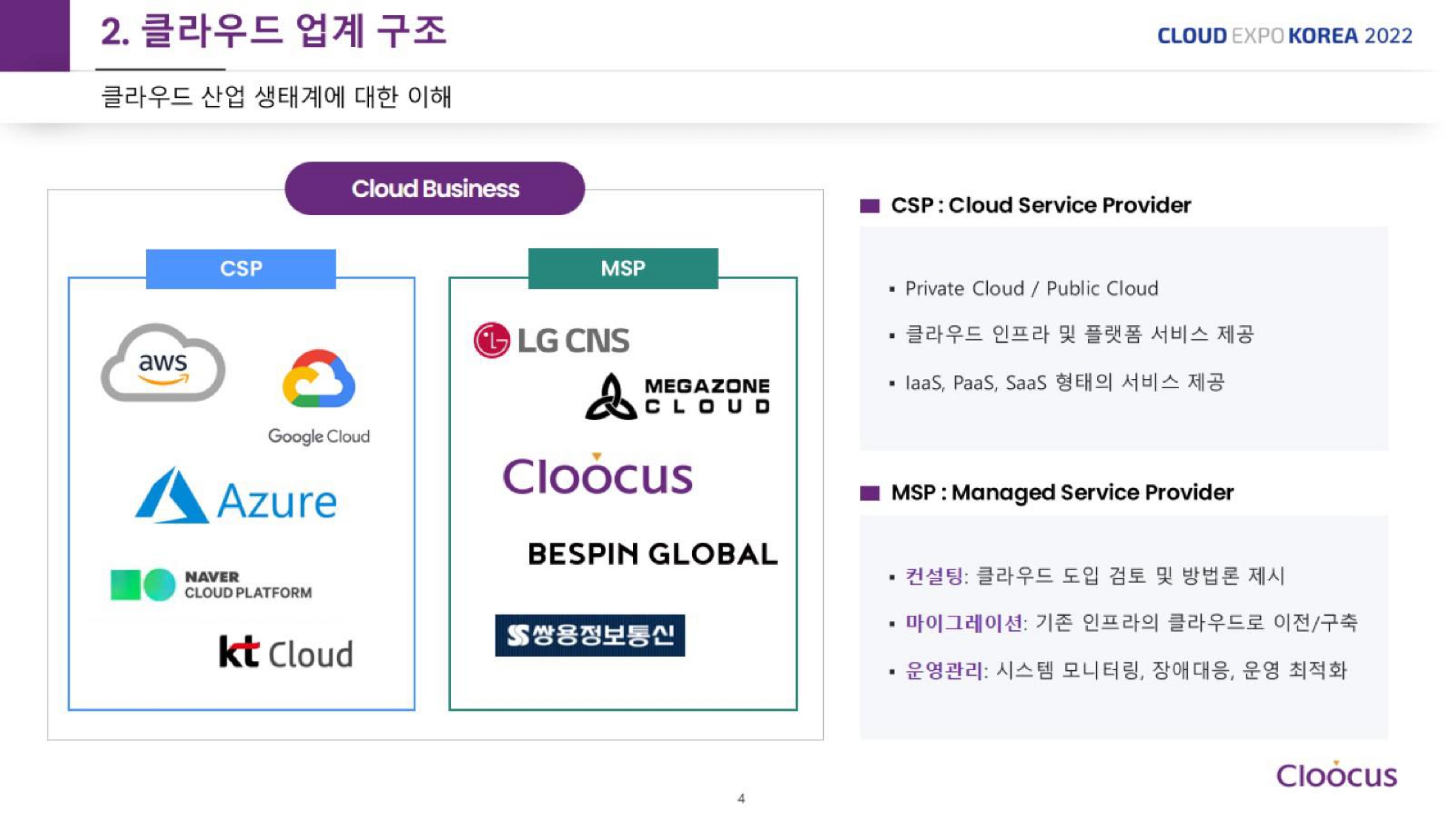Click the blue CSP header label
The width and height of the screenshot is (1456, 819).
(241, 269)
